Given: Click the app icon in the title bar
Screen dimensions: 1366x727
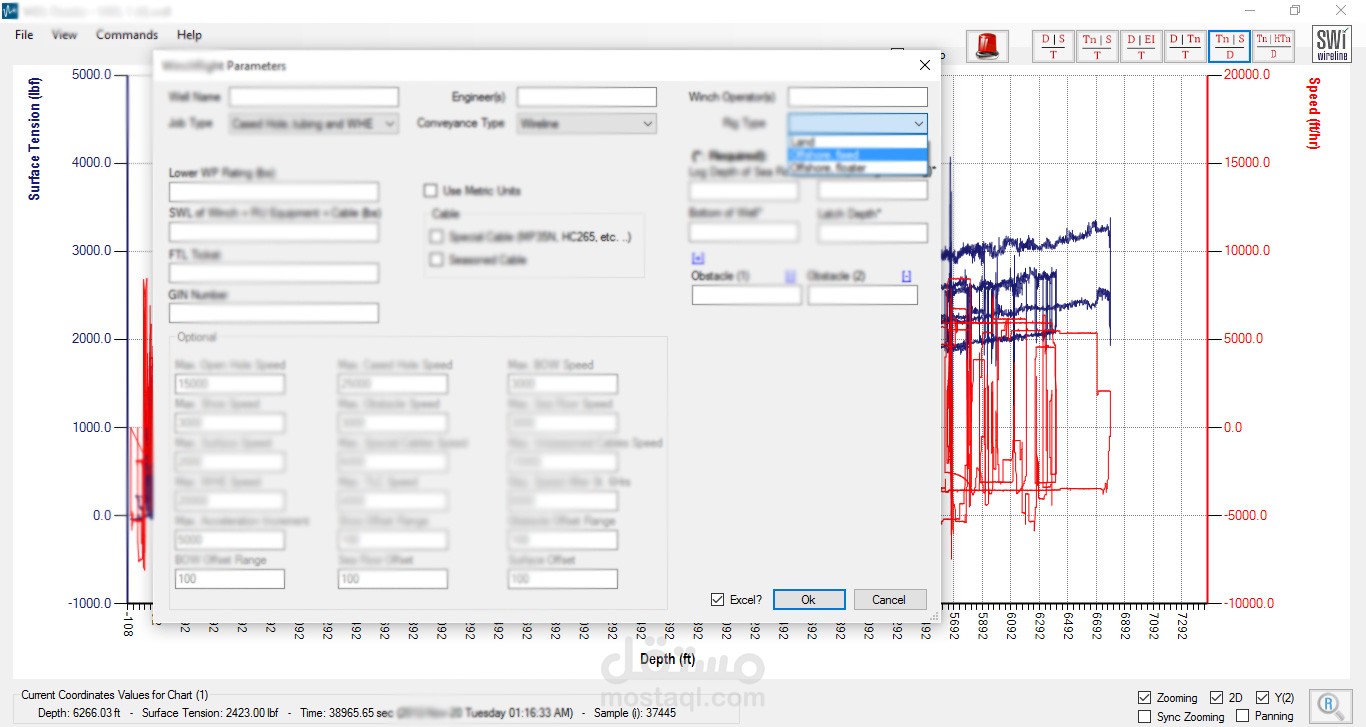Looking at the screenshot, I should coord(11,10).
